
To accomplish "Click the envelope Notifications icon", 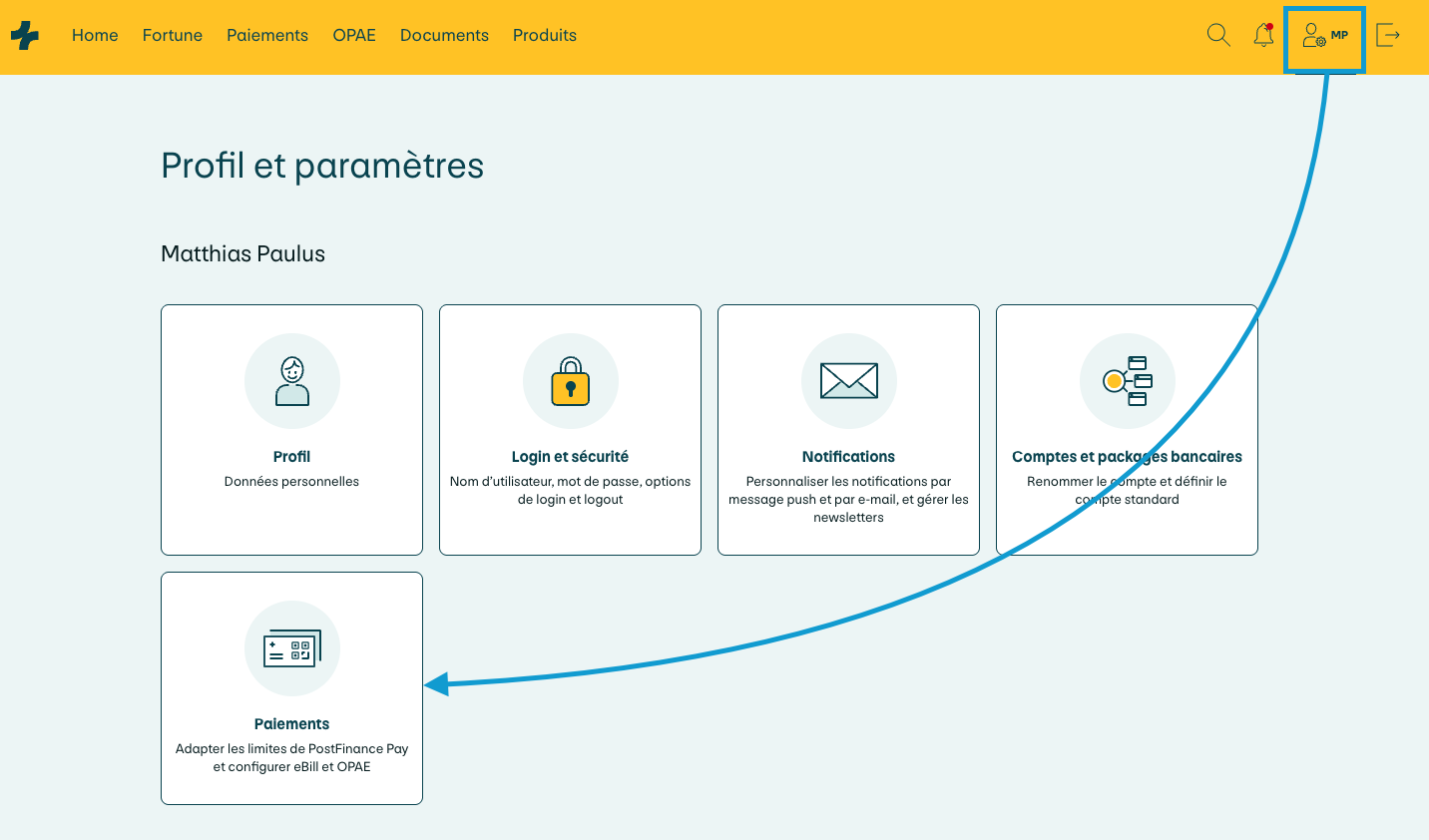I will tap(848, 381).
